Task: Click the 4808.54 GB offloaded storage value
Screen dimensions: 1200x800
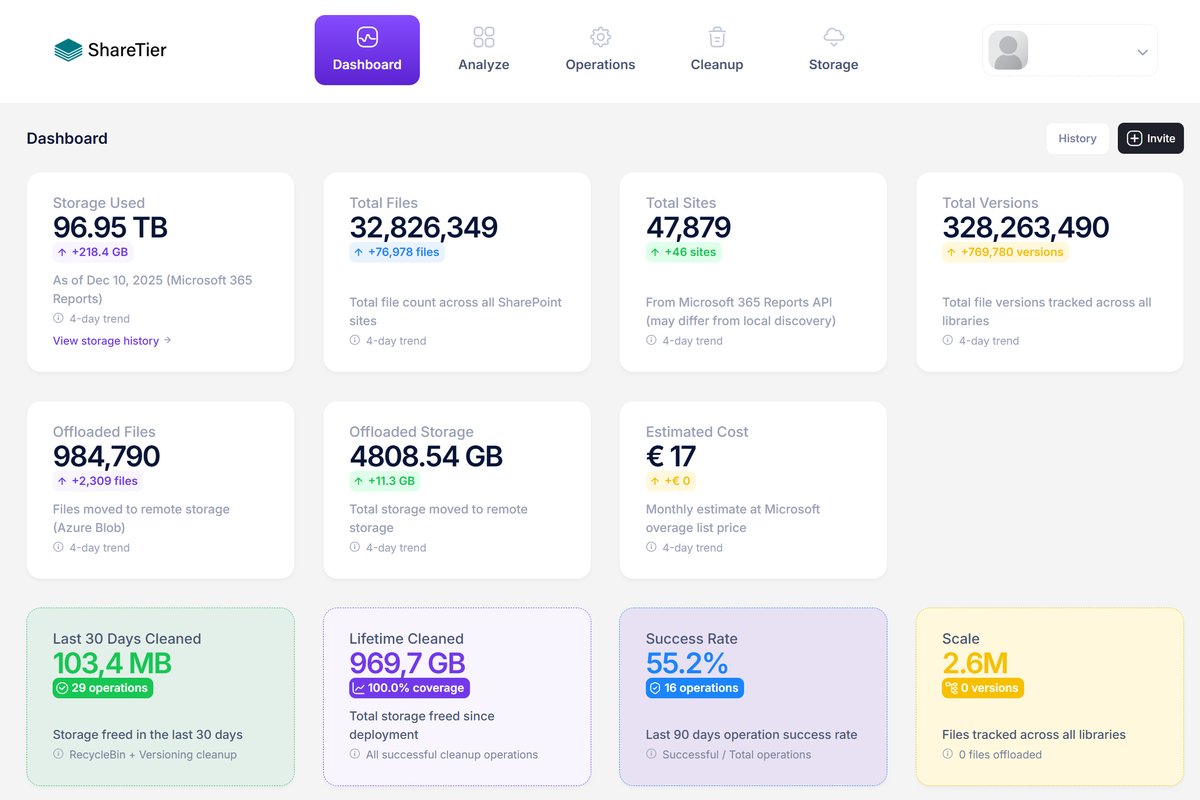Action: tap(426, 457)
